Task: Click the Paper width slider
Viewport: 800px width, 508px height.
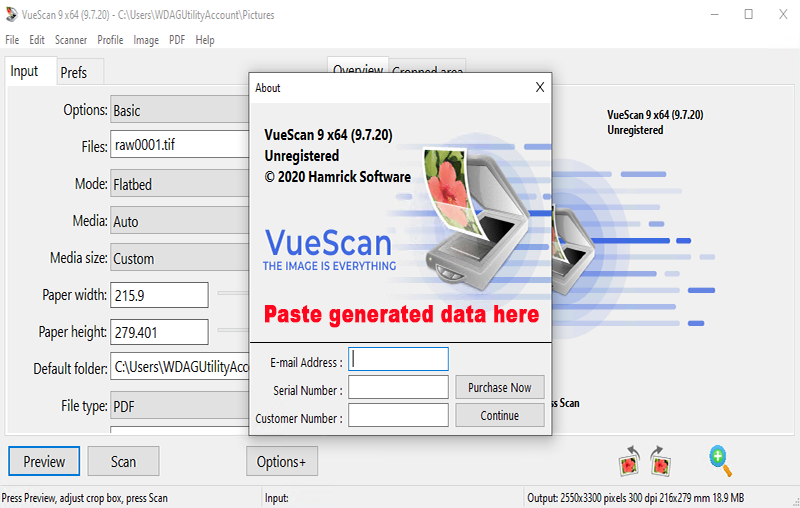Action: (x=233, y=293)
